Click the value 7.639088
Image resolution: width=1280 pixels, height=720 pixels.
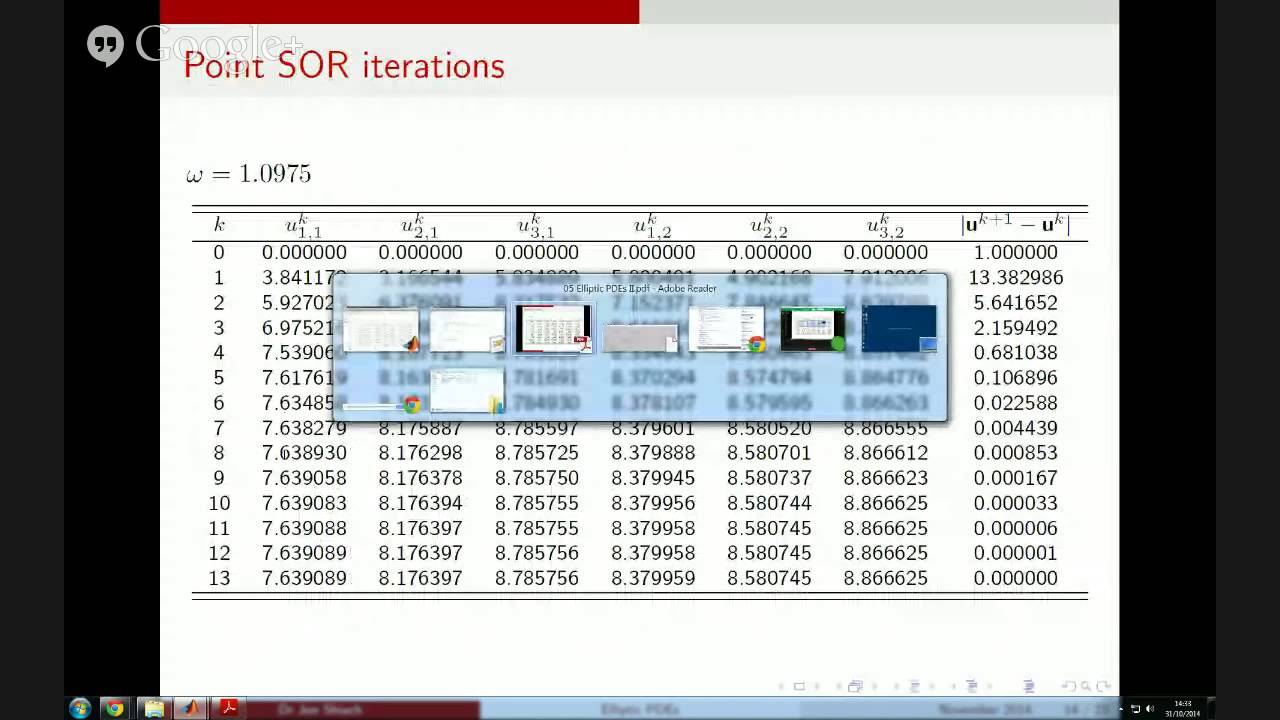pyautogui.click(x=304, y=528)
